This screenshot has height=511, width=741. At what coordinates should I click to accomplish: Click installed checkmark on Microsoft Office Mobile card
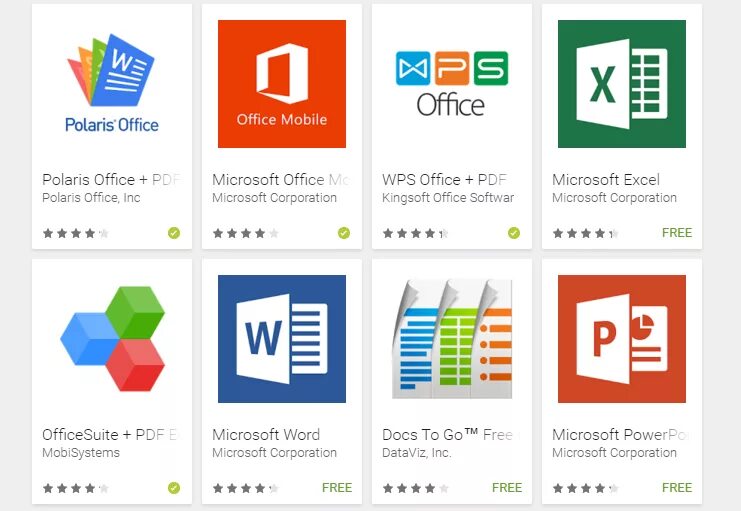tap(344, 233)
